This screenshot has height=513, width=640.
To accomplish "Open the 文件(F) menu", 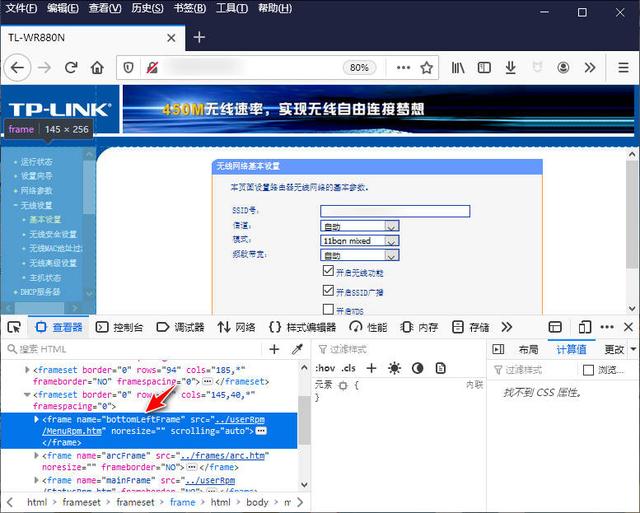I will 20,8.
